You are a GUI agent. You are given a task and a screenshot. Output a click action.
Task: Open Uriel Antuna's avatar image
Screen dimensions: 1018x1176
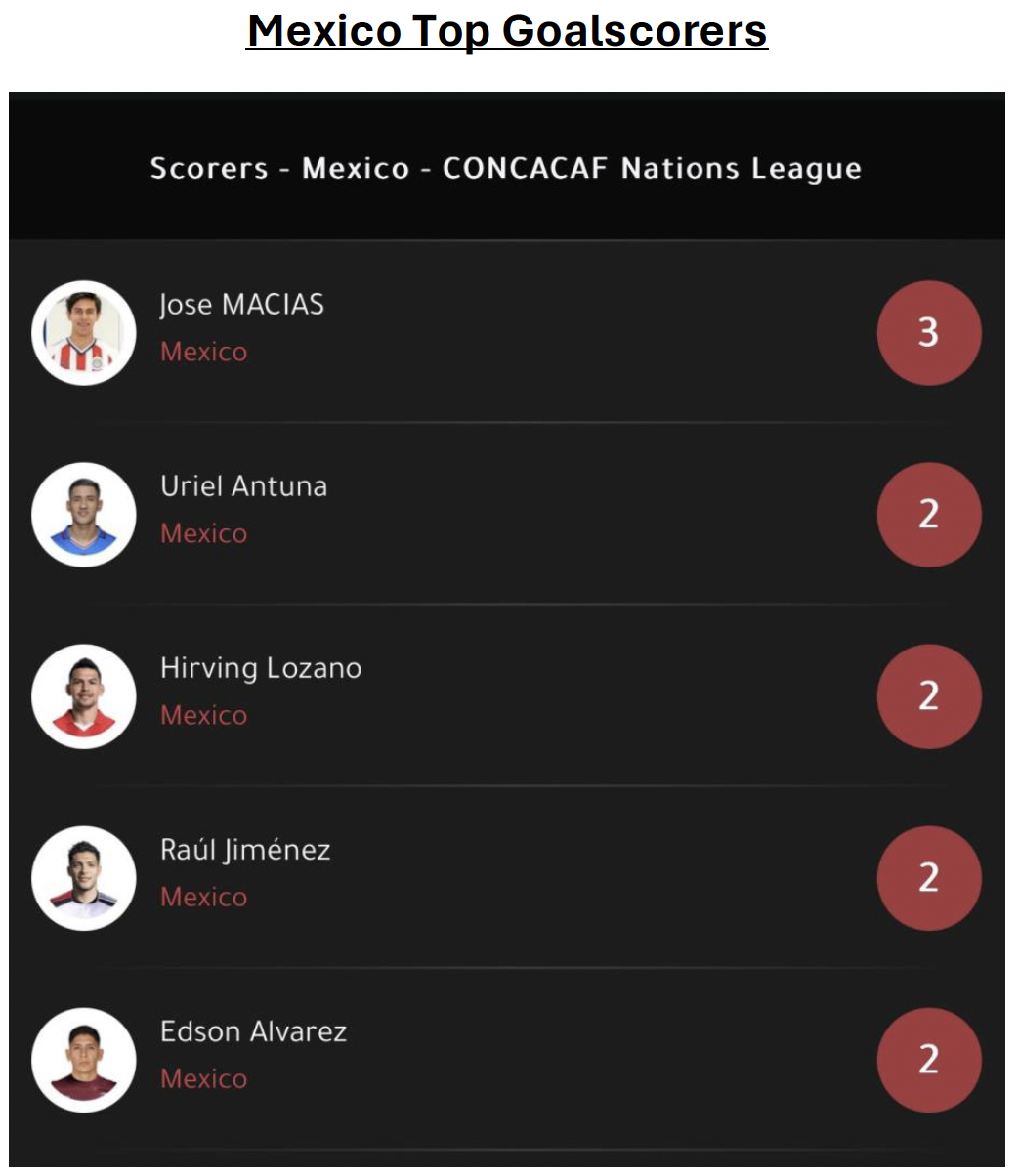(x=84, y=515)
